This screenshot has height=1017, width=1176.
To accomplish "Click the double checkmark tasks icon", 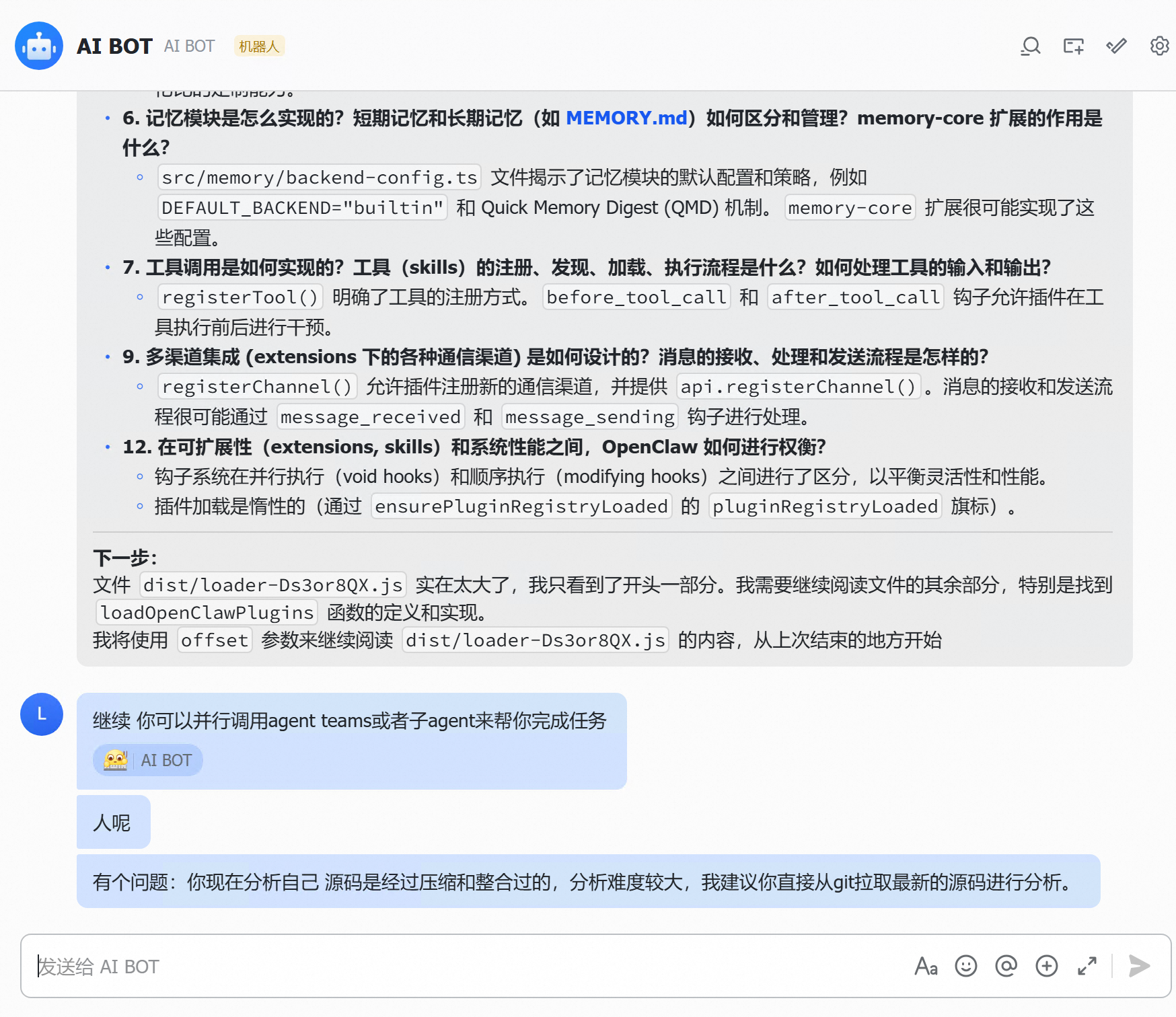I will (x=1117, y=46).
